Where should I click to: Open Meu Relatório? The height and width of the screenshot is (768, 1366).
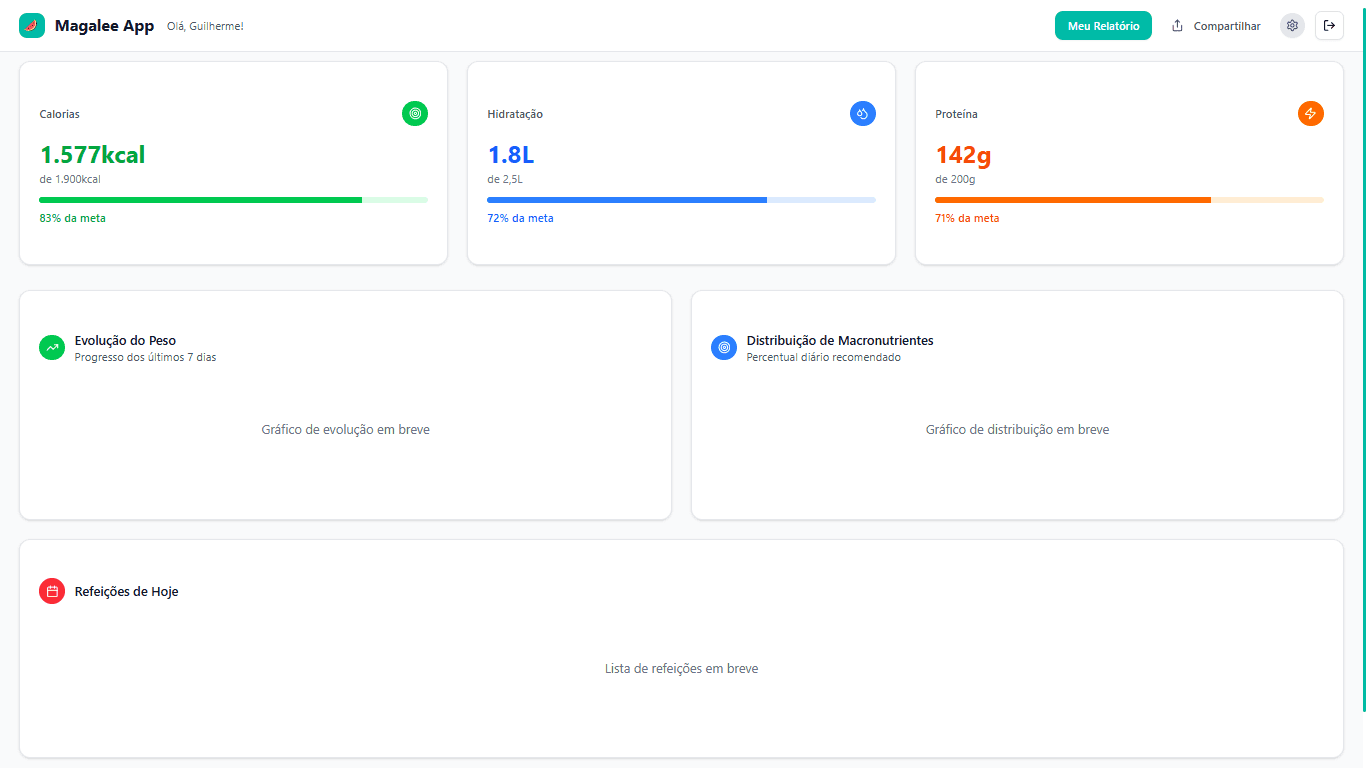pyautogui.click(x=1103, y=25)
